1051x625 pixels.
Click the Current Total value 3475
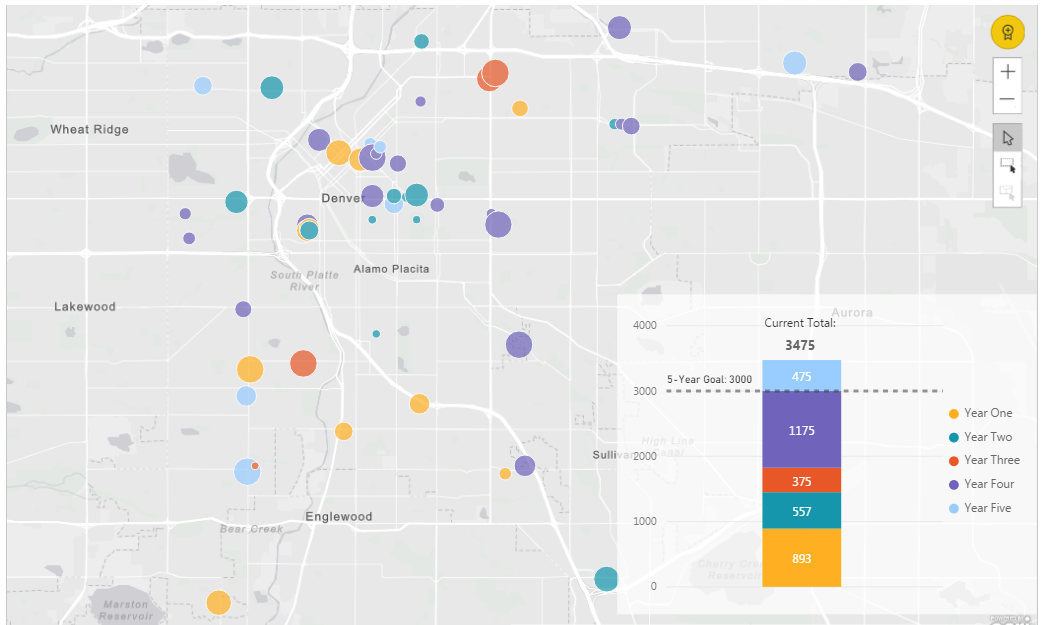(800, 345)
